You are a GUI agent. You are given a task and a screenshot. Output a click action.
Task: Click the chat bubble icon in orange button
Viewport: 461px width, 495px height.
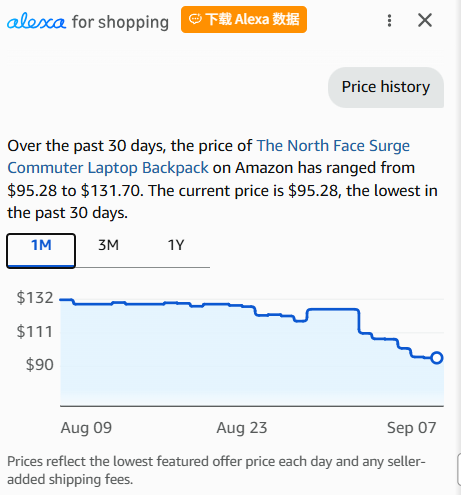click(195, 19)
